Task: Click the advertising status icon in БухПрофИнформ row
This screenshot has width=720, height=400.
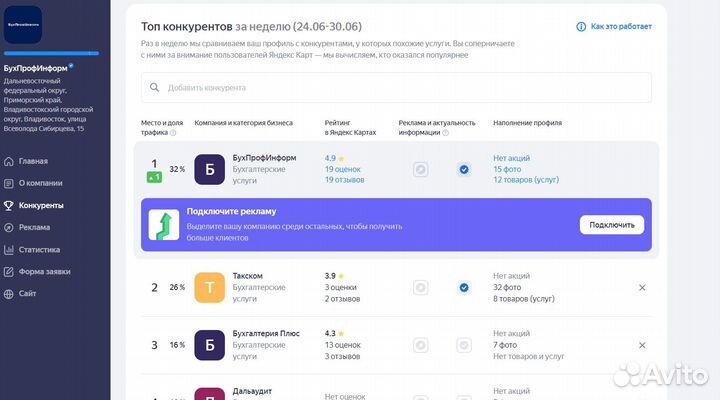Action: [420, 169]
